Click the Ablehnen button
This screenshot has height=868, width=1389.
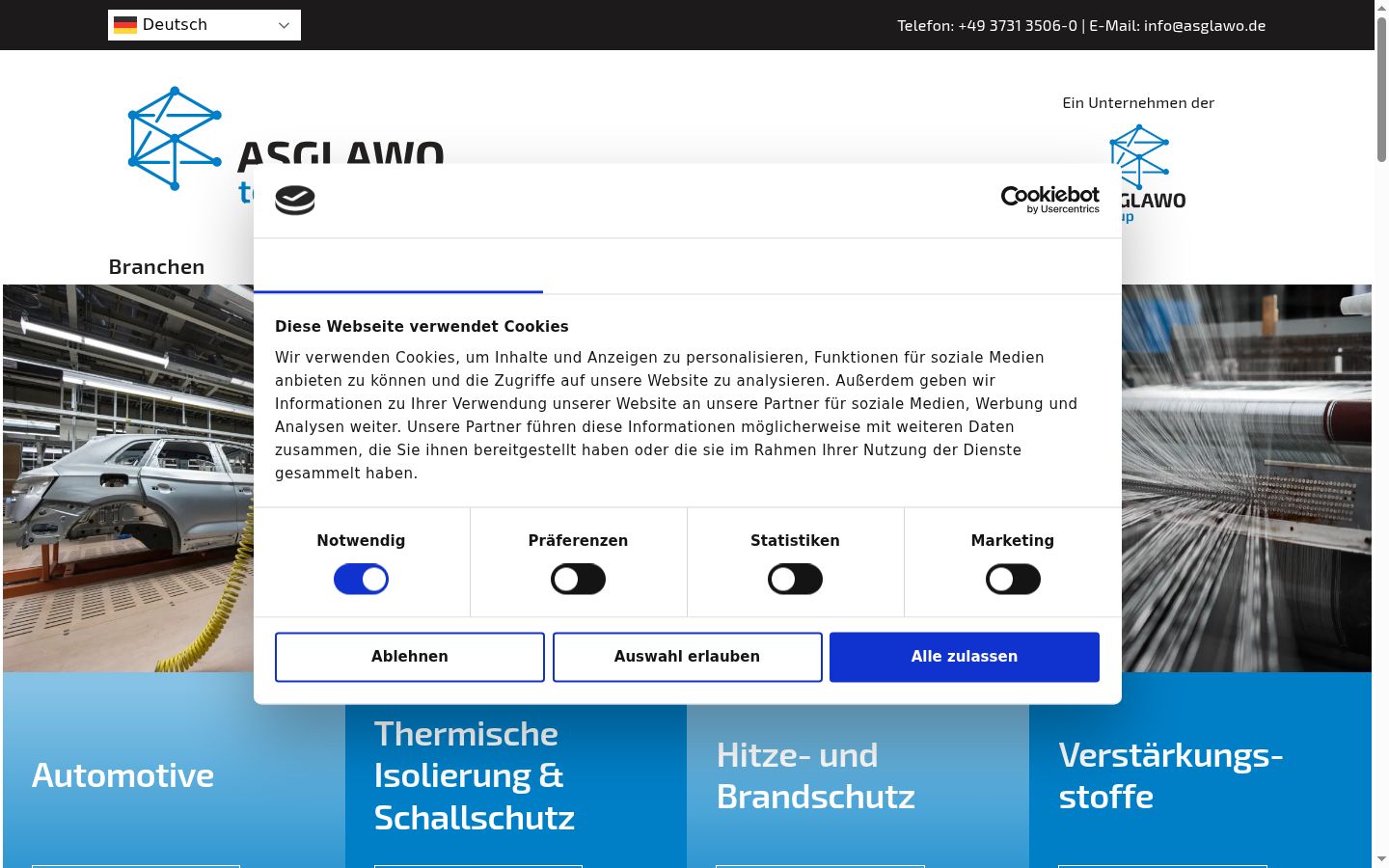point(410,657)
